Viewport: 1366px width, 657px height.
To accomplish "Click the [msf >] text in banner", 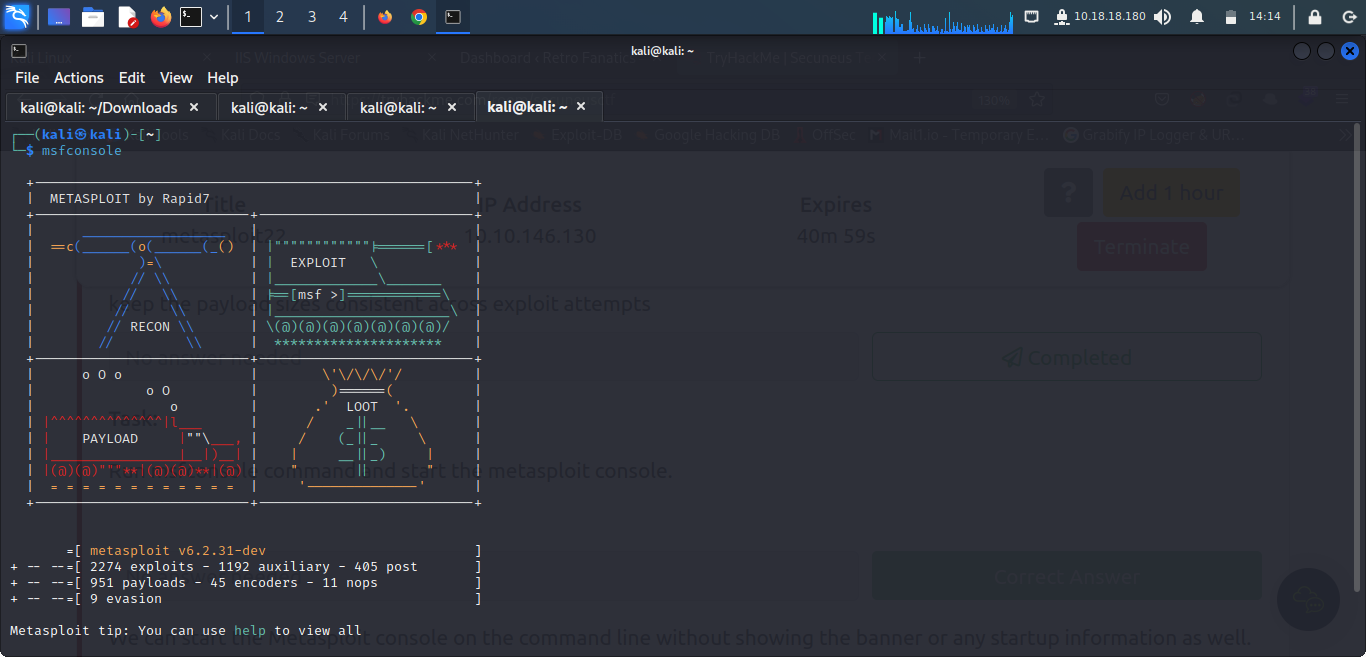I will click(x=318, y=295).
